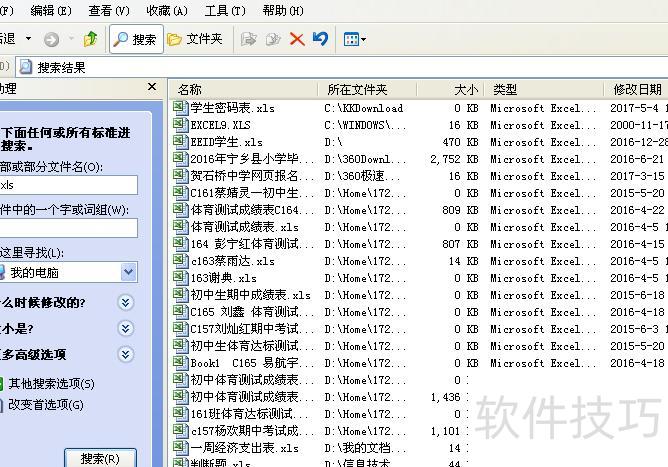Open the 帮助(H) menu
This screenshot has height=467, width=668.
click(x=283, y=10)
